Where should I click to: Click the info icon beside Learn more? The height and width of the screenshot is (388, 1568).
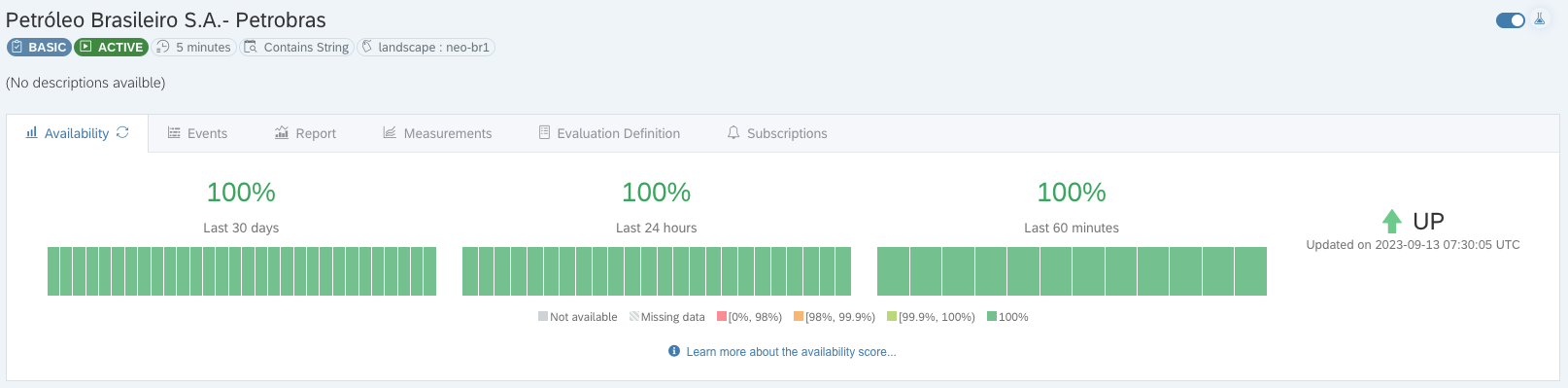(674, 351)
